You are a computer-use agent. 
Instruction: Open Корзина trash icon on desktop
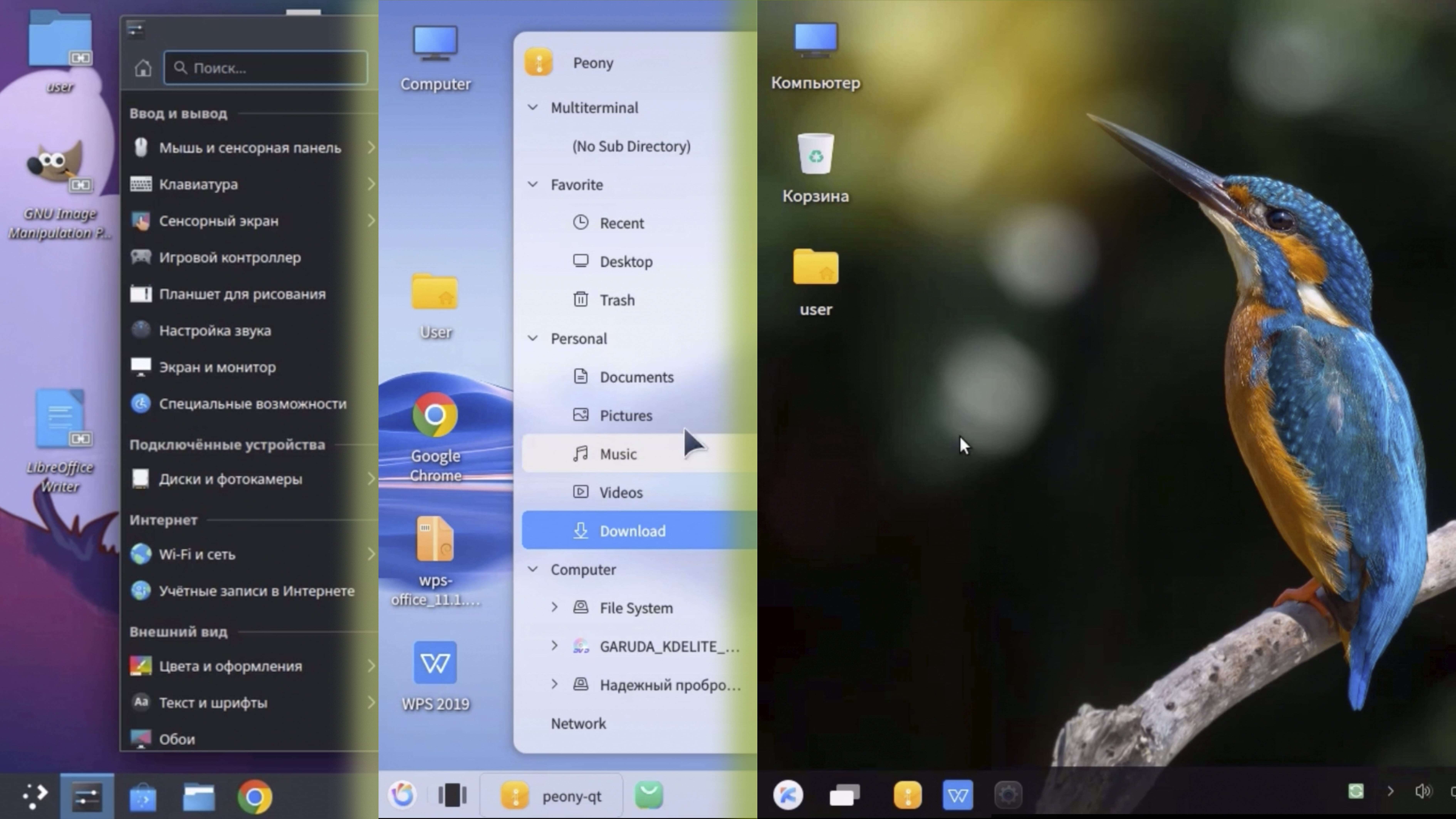(x=816, y=168)
